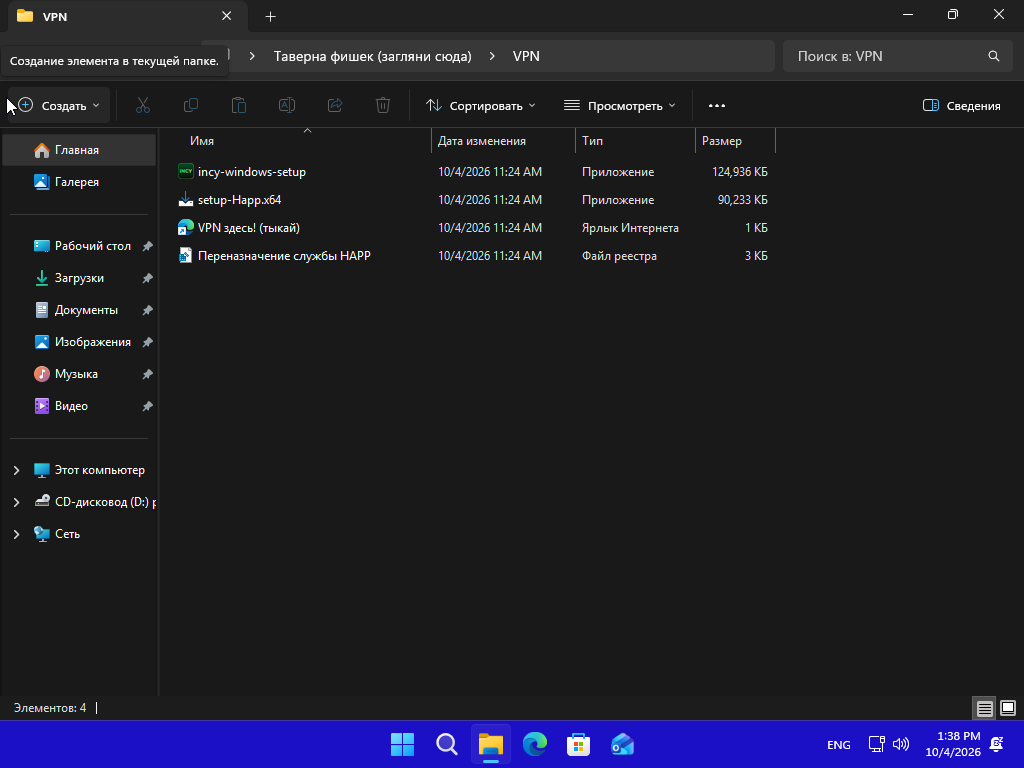Unpin Изображения using its pin icon
1024x768 pixels.
click(148, 342)
